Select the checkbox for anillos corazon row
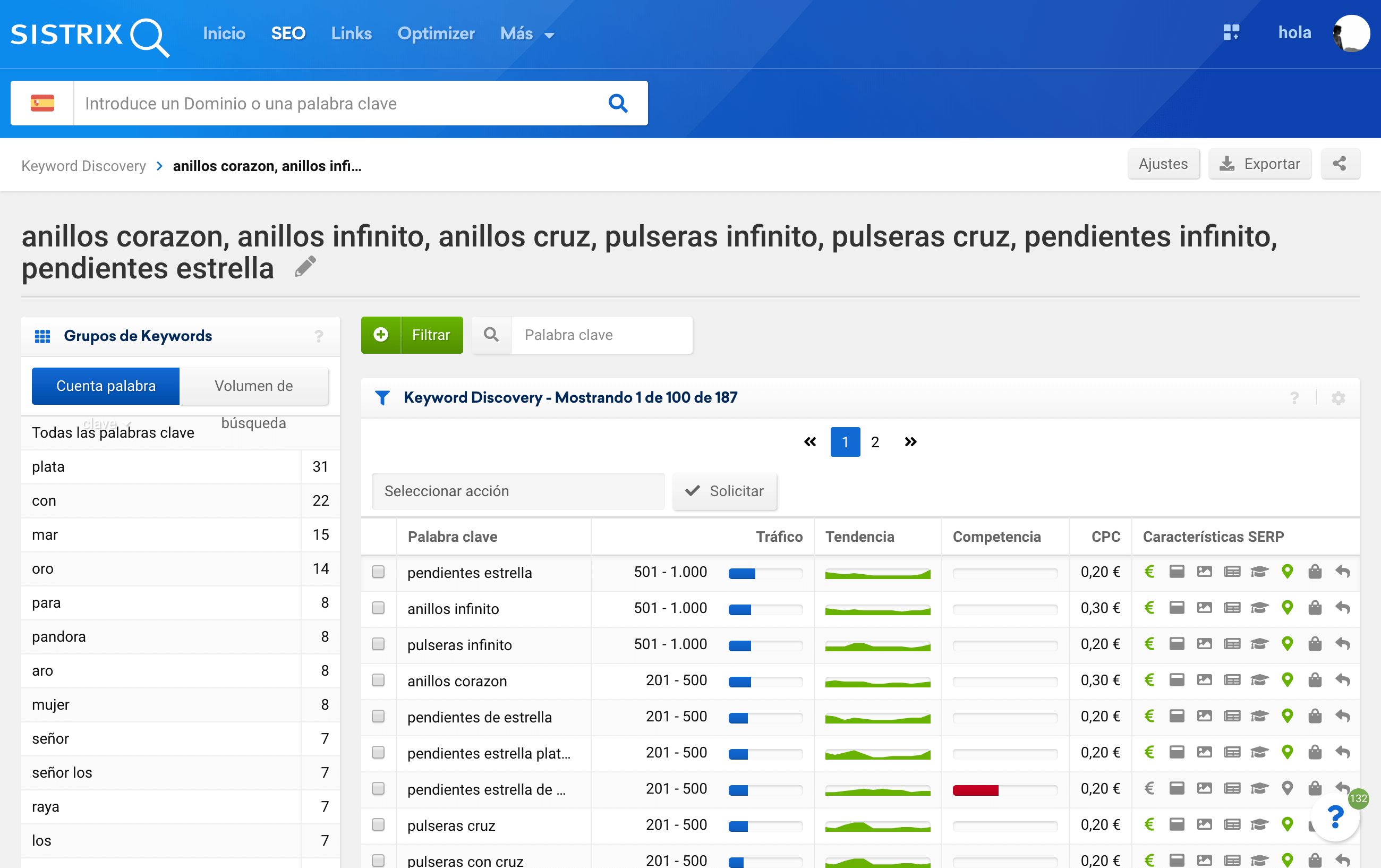Viewport: 1381px width, 868px height. pos(378,681)
